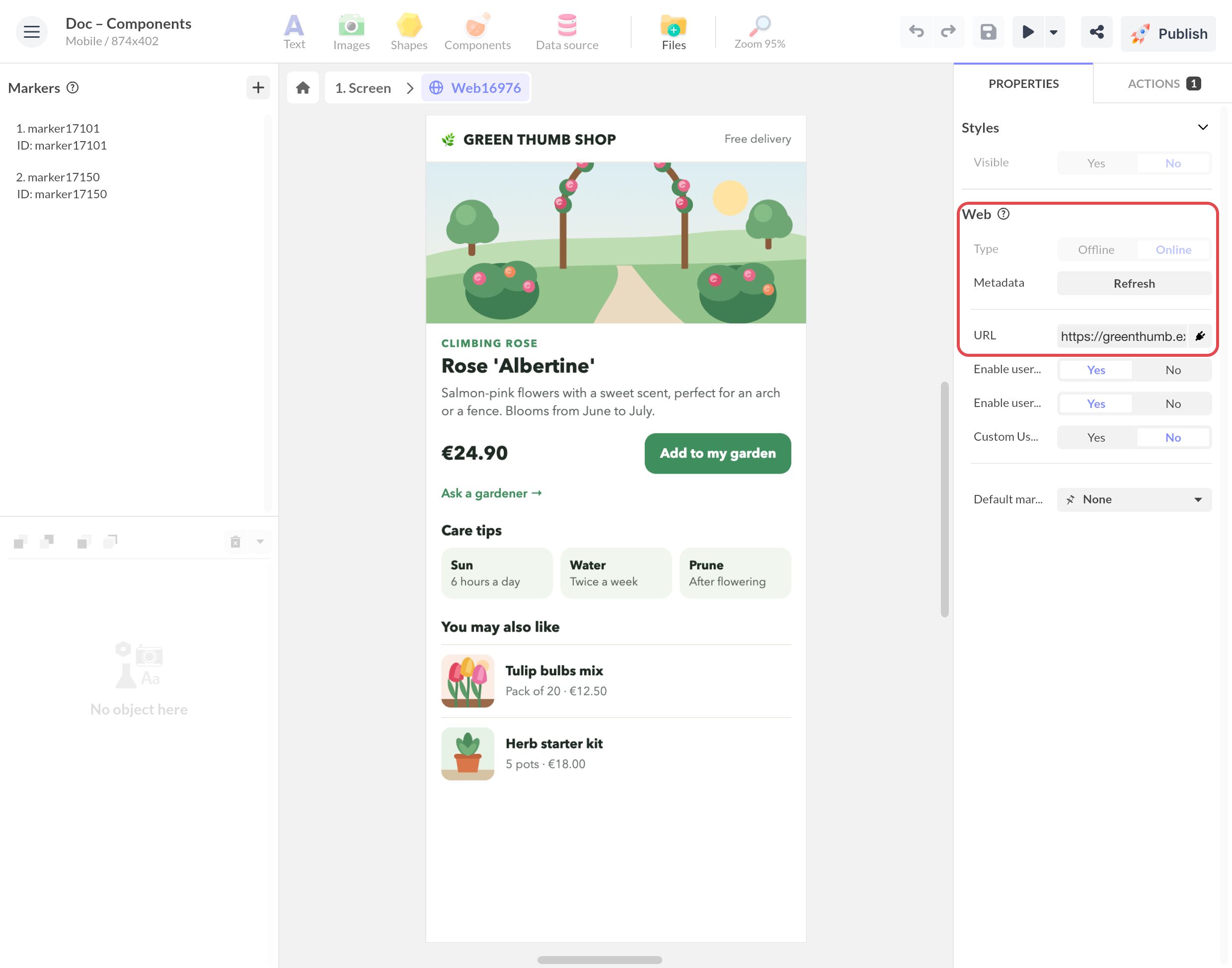Click the Metadata Refresh button
The height and width of the screenshot is (968, 1232).
(1134, 283)
